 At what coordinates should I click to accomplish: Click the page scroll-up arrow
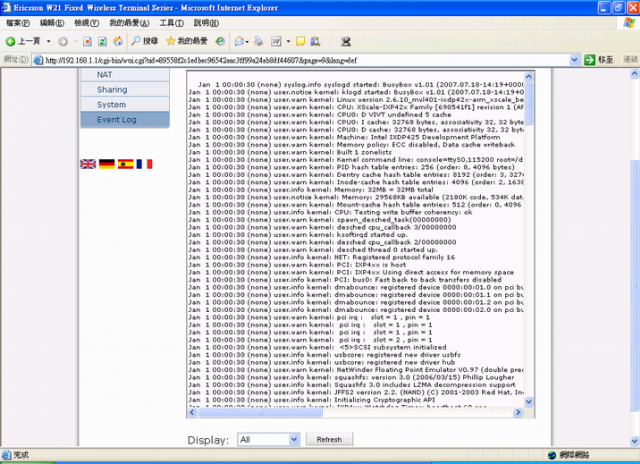point(635,74)
